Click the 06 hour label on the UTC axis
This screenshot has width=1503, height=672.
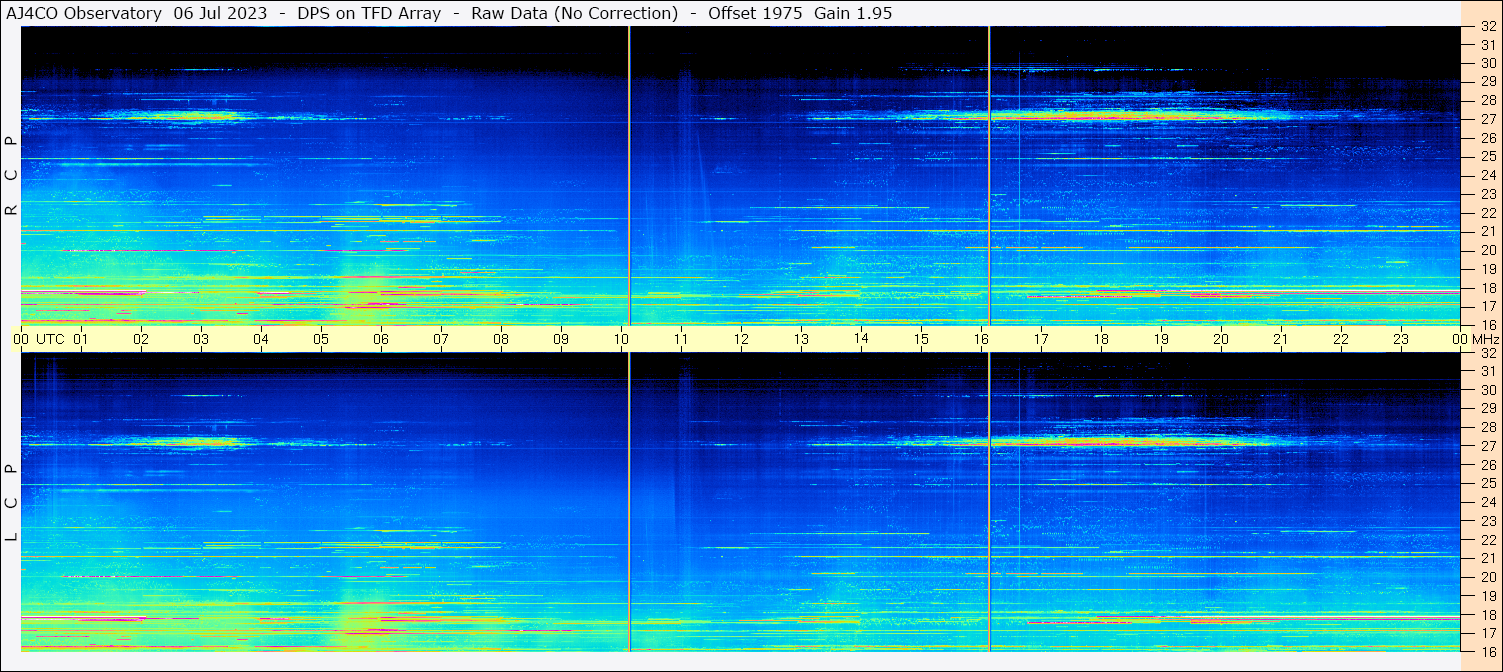(x=381, y=339)
